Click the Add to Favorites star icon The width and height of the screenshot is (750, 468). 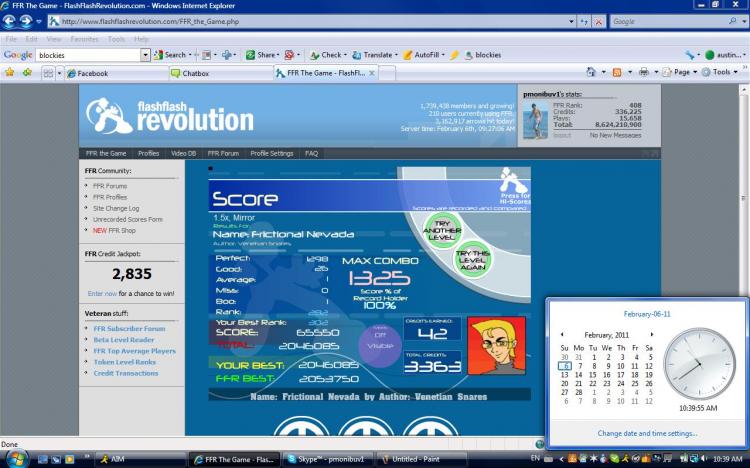(x=27, y=73)
